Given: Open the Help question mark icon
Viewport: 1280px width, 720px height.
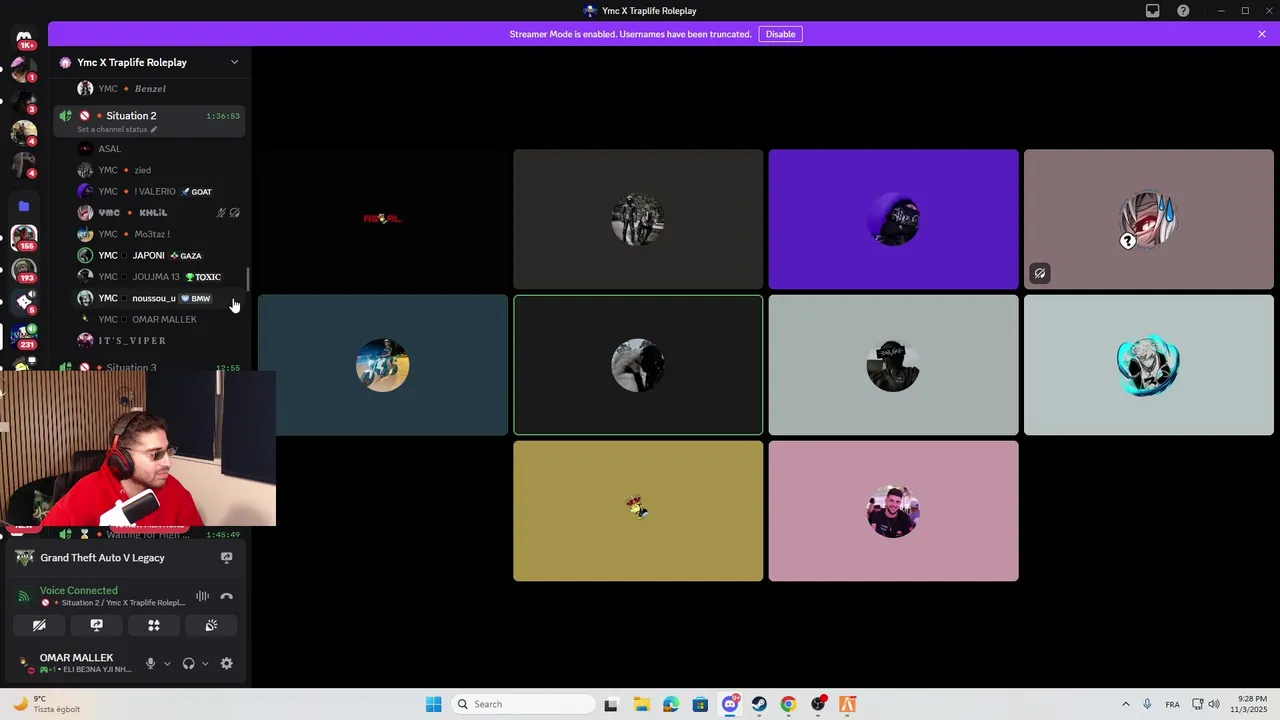Looking at the screenshot, I should tap(1183, 11).
